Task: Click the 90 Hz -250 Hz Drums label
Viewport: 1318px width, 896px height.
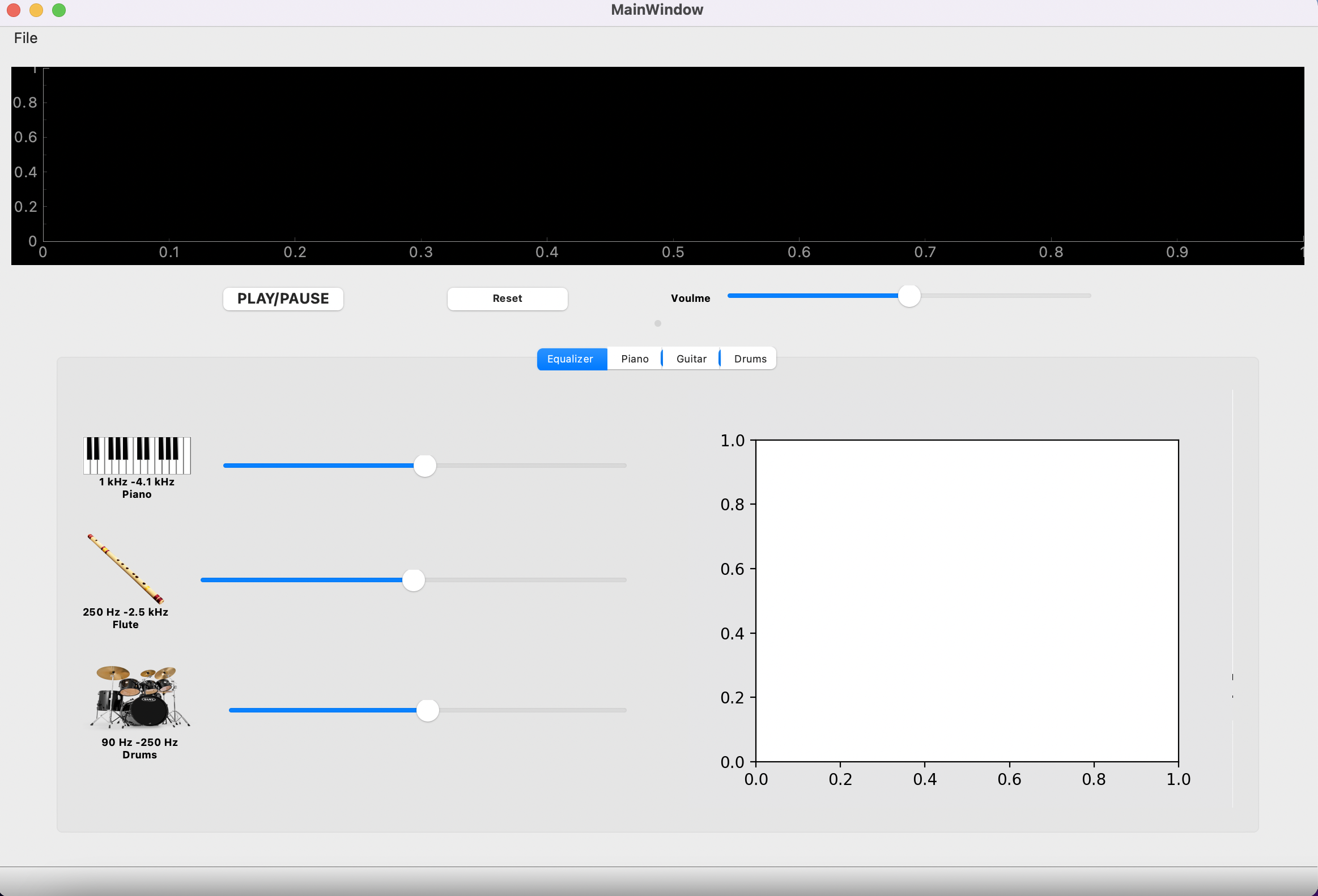Action: click(x=139, y=749)
